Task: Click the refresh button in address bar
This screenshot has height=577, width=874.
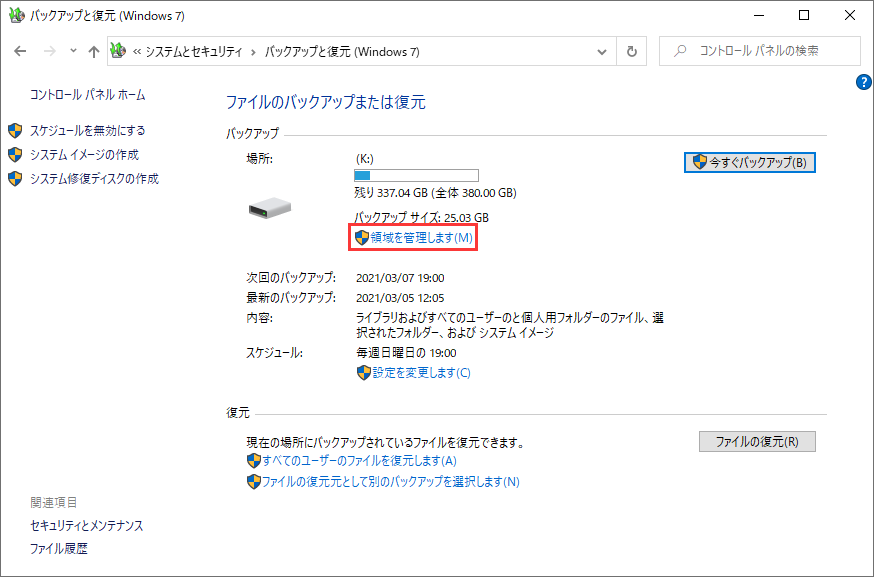Action: [632, 51]
